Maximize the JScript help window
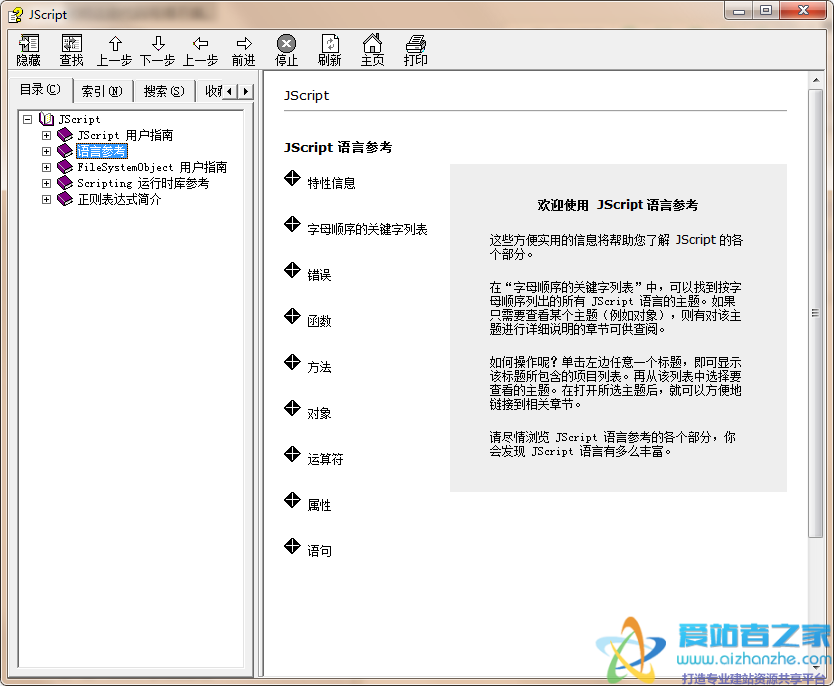 point(766,11)
